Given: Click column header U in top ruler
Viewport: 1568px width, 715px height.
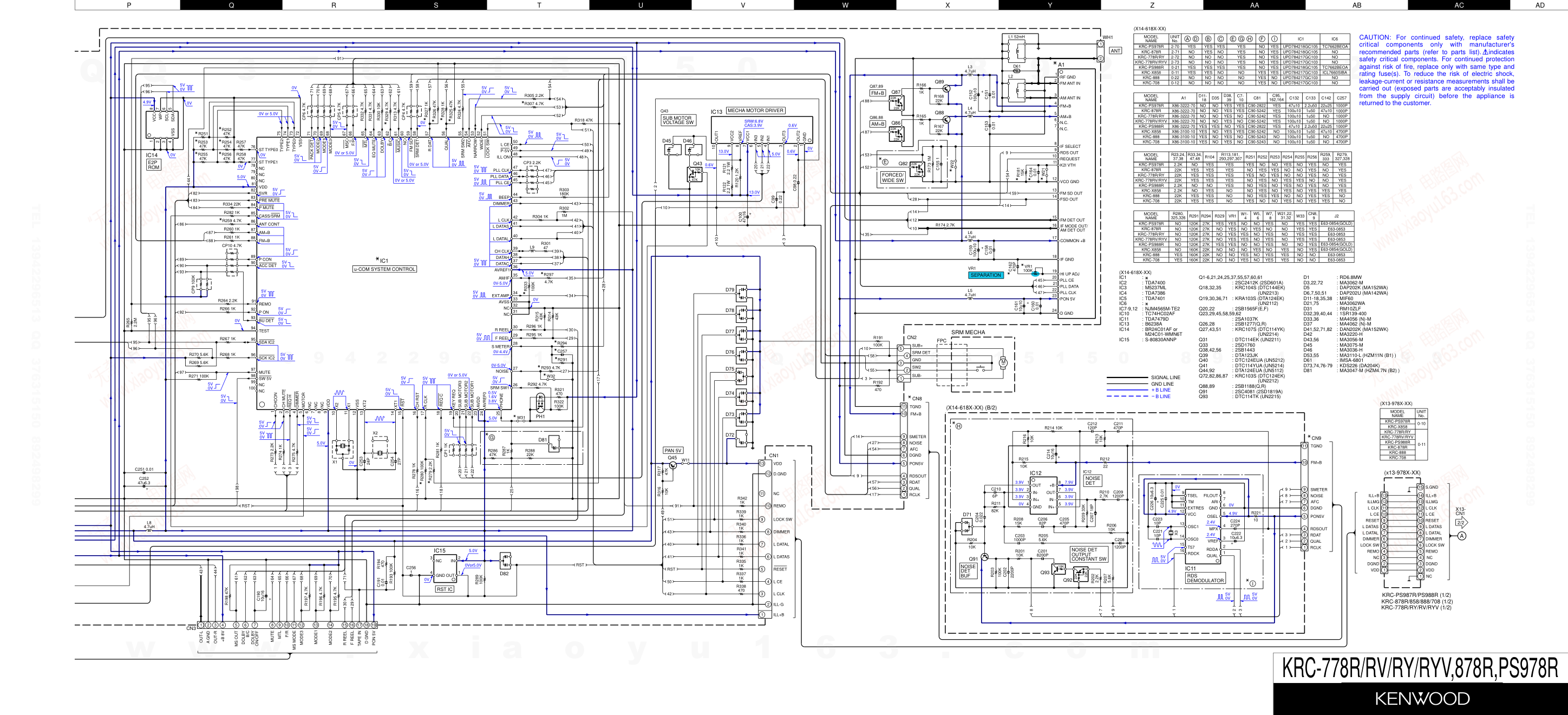Looking at the screenshot, I should click(641, 5).
